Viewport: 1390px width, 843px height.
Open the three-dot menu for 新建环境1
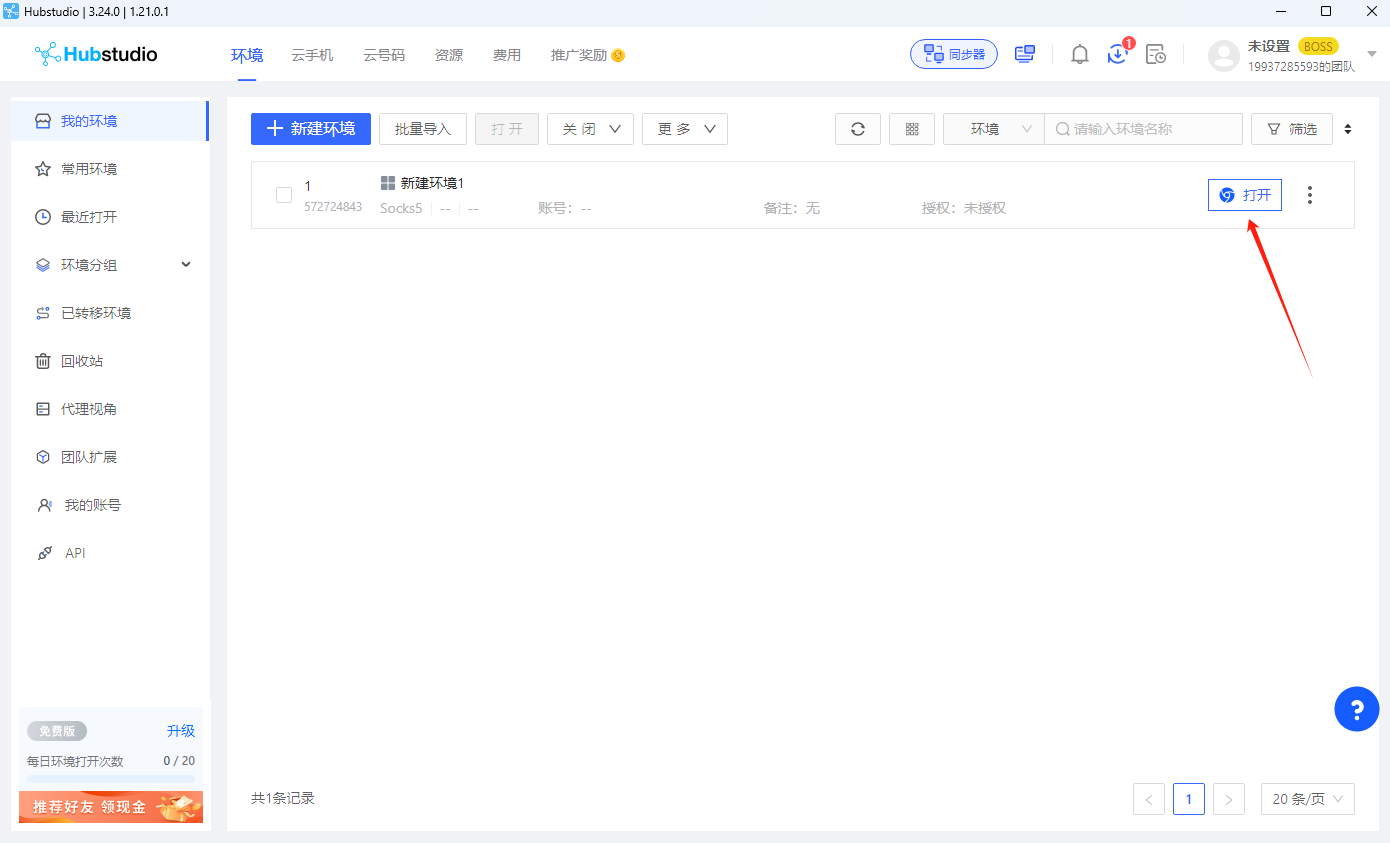tap(1310, 195)
